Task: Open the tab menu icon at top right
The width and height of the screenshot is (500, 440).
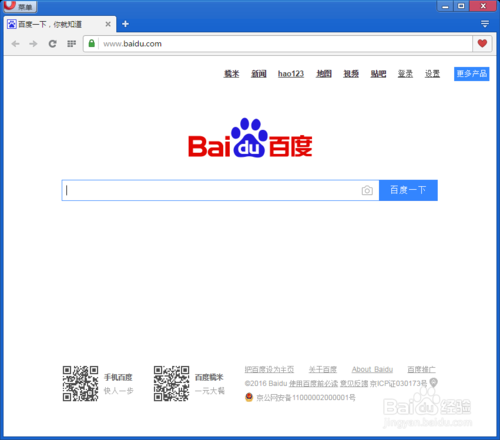Action: pos(485,24)
